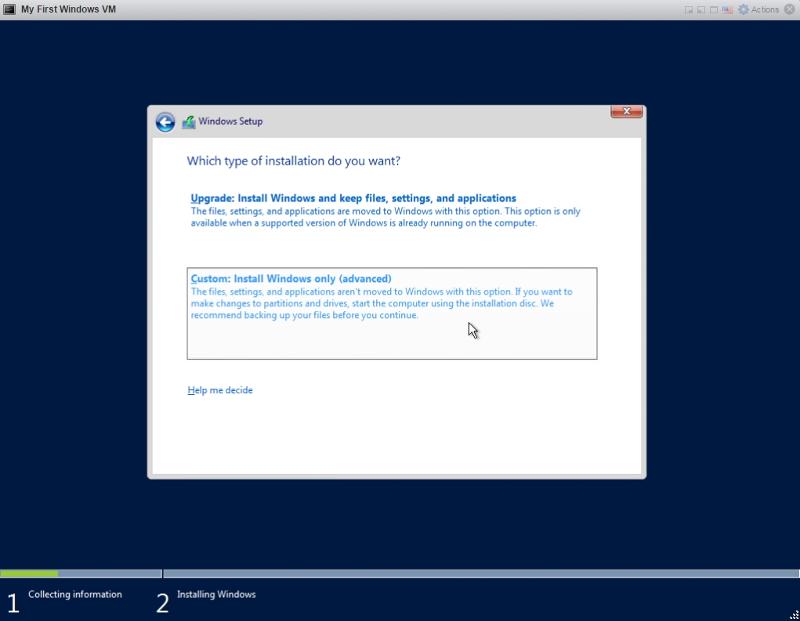
Task: Click the "Installing Windows" step label
Action: (216, 594)
